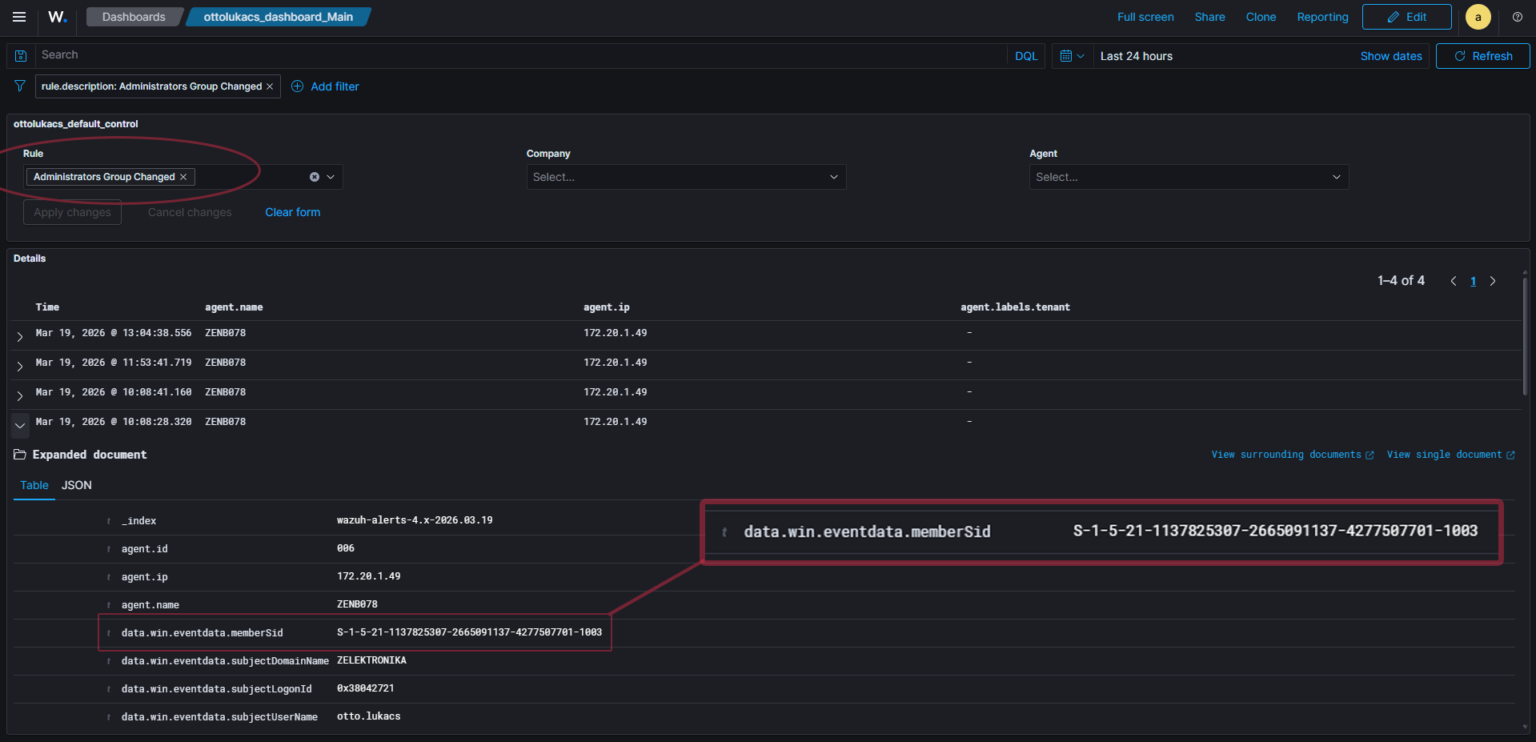Image resolution: width=1536 pixels, height=742 pixels.
Task: Clear the Rule selection with the circle x
Action: [x=314, y=177]
